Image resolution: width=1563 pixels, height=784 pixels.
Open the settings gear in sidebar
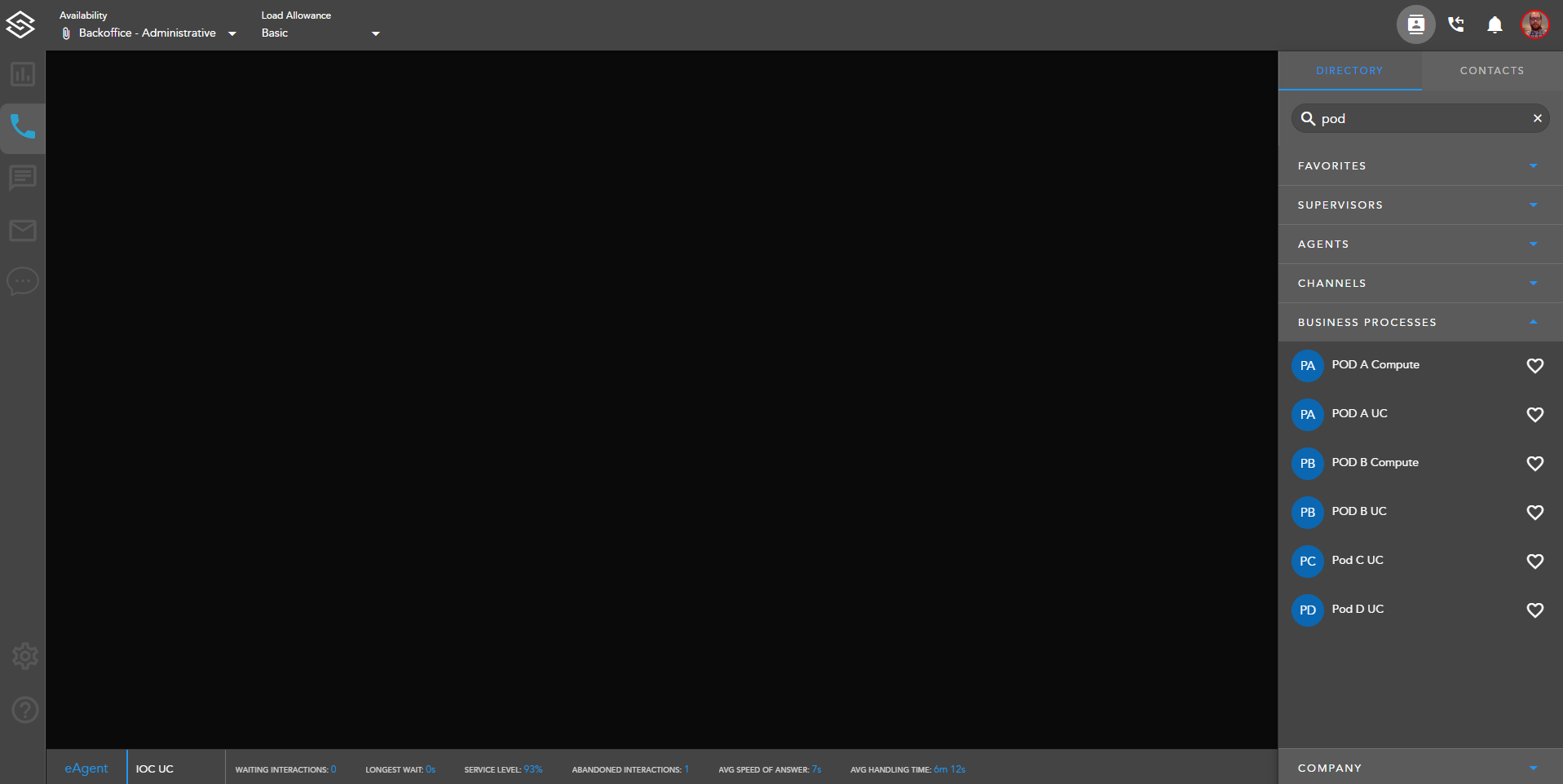coord(24,656)
